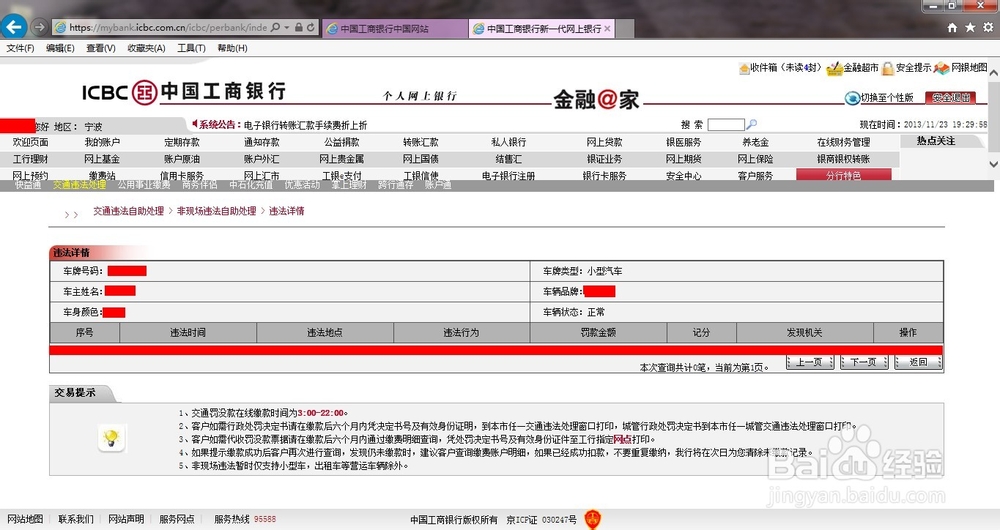Click the page scrollbar down arrow
Viewport: 1000px width, 530px height.
[x=994, y=164]
